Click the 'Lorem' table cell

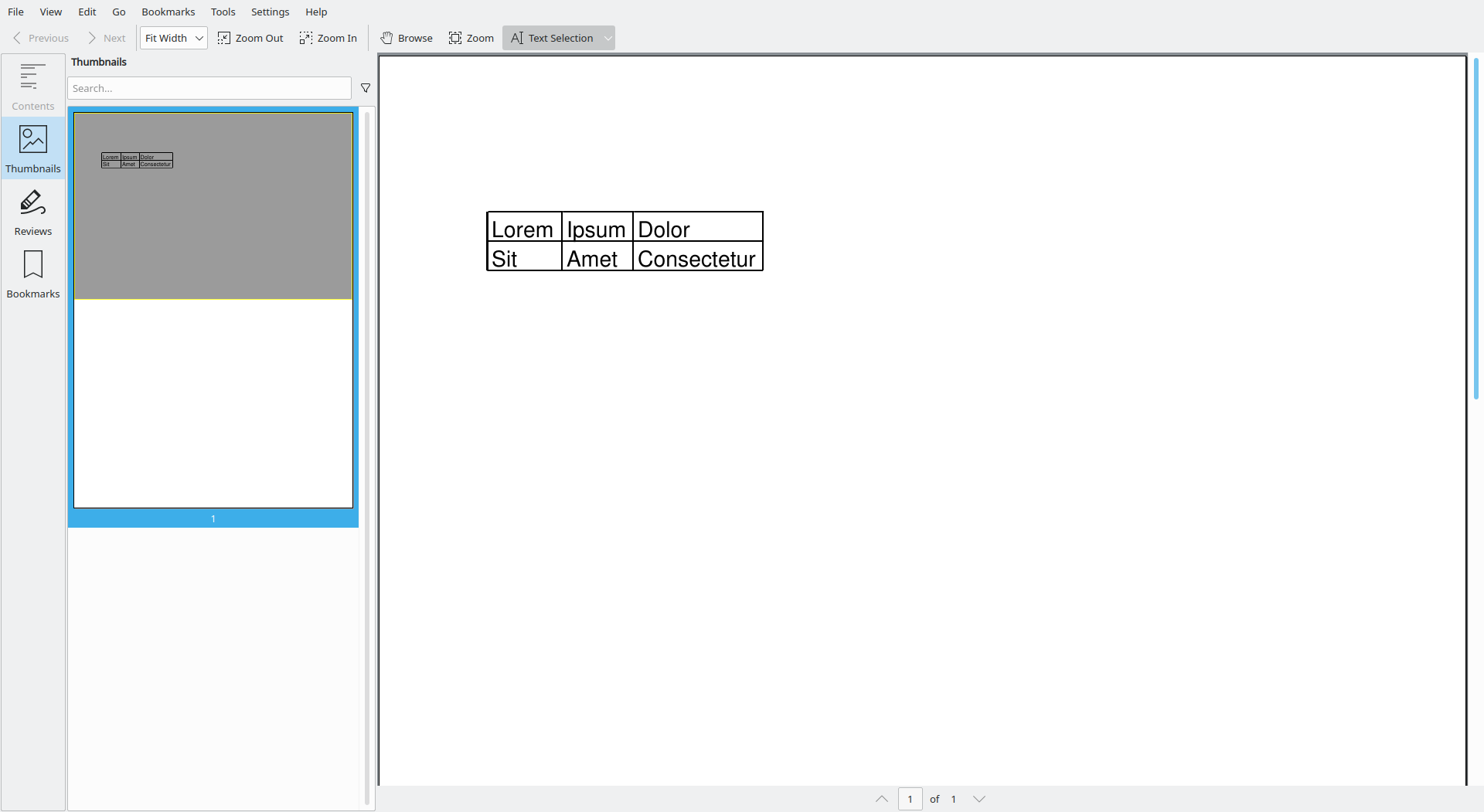(525, 226)
